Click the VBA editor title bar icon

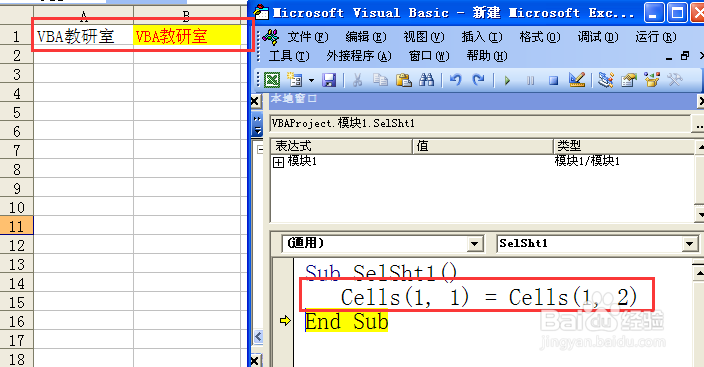pyautogui.click(x=261, y=13)
